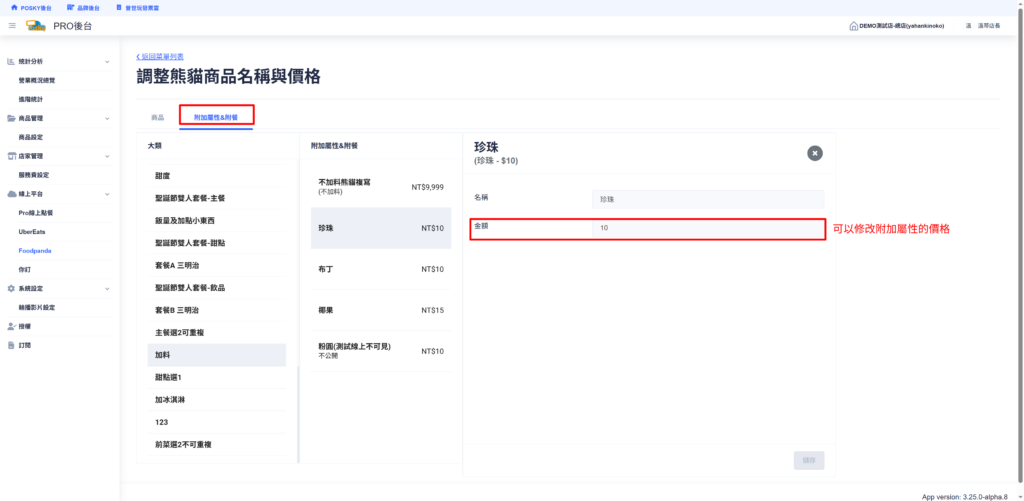Click the 系統設定 gear icon
The width and height of the screenshot is (1024, 501).
[x=11, y=288]
